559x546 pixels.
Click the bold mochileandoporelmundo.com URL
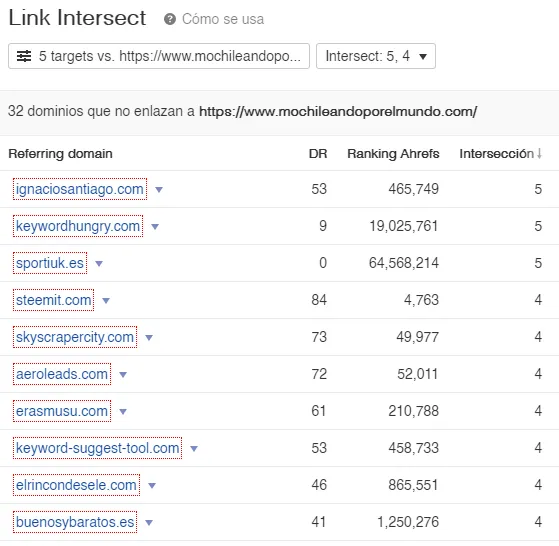tap(338, 112)
